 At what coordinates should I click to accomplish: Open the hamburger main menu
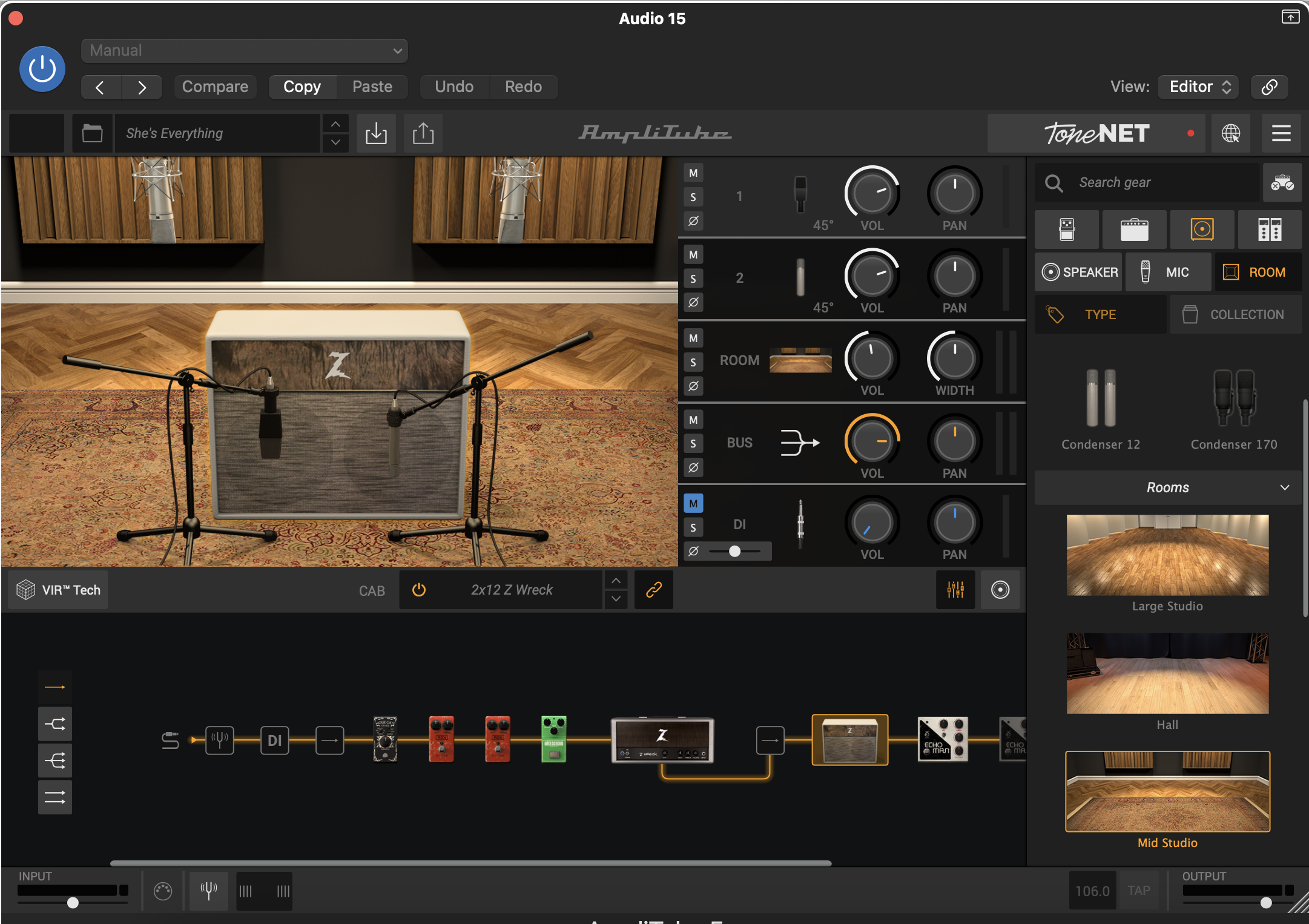(1281, 133)
